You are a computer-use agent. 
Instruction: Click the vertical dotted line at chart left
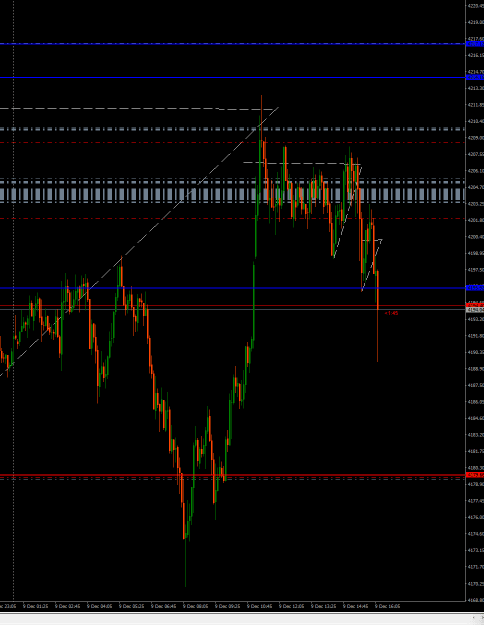[14, 299]
